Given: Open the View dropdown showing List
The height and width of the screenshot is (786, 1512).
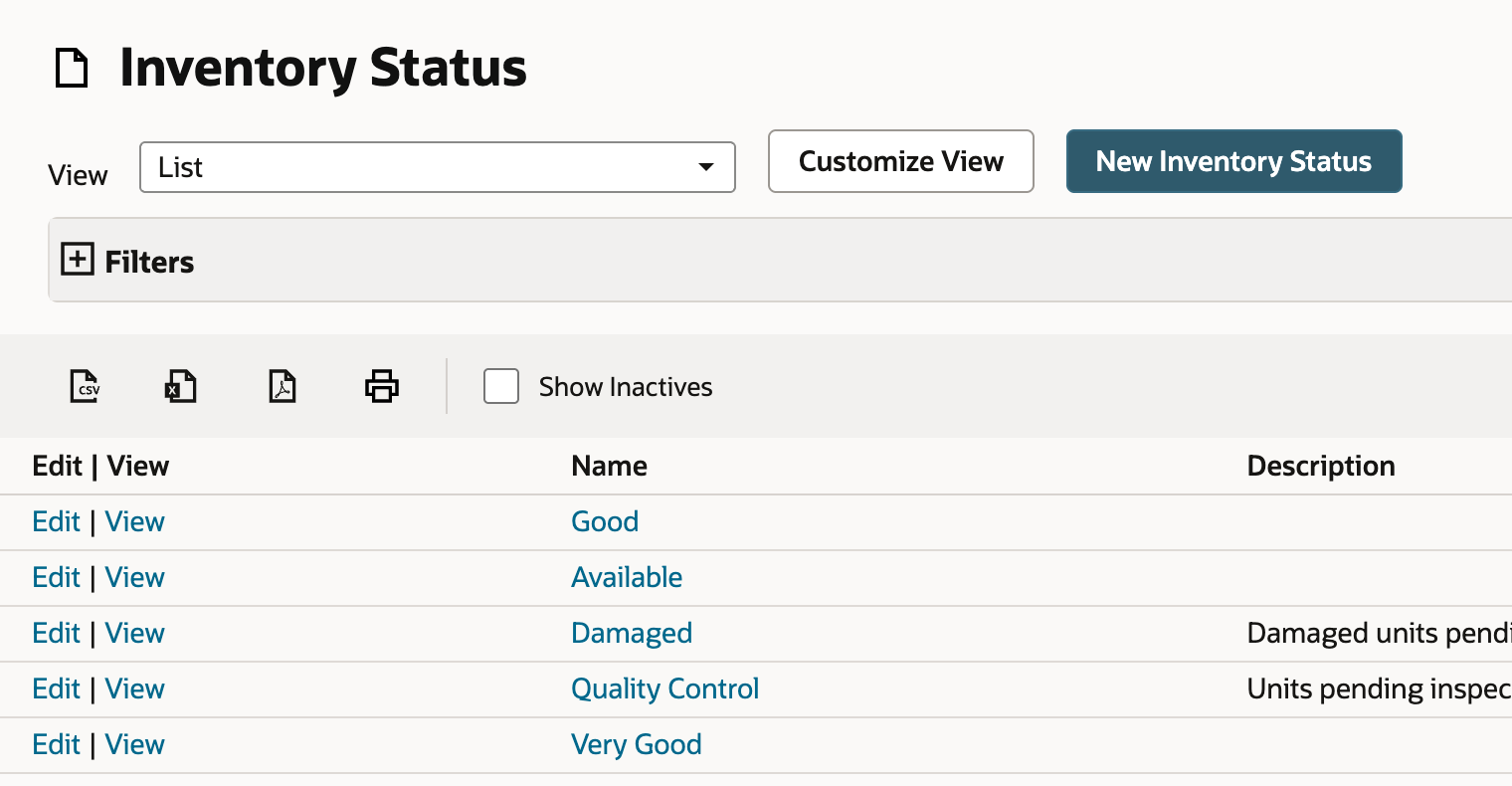Looking at the screenshot, I should (x=438, y=167).
